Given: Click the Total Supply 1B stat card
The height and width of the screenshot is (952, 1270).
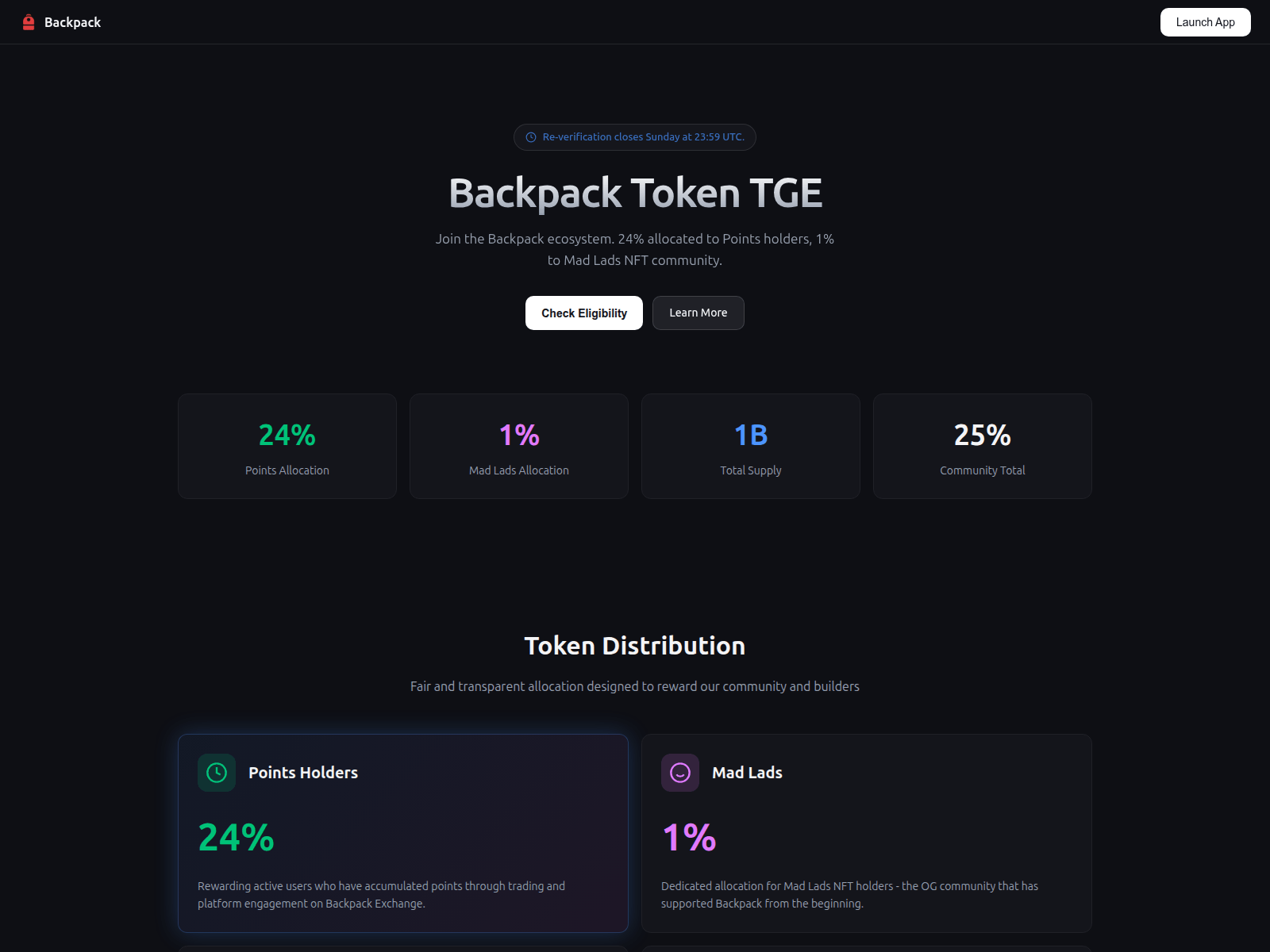Looking at the screenshot, I should pyautogui.click(x=750, y=446).
